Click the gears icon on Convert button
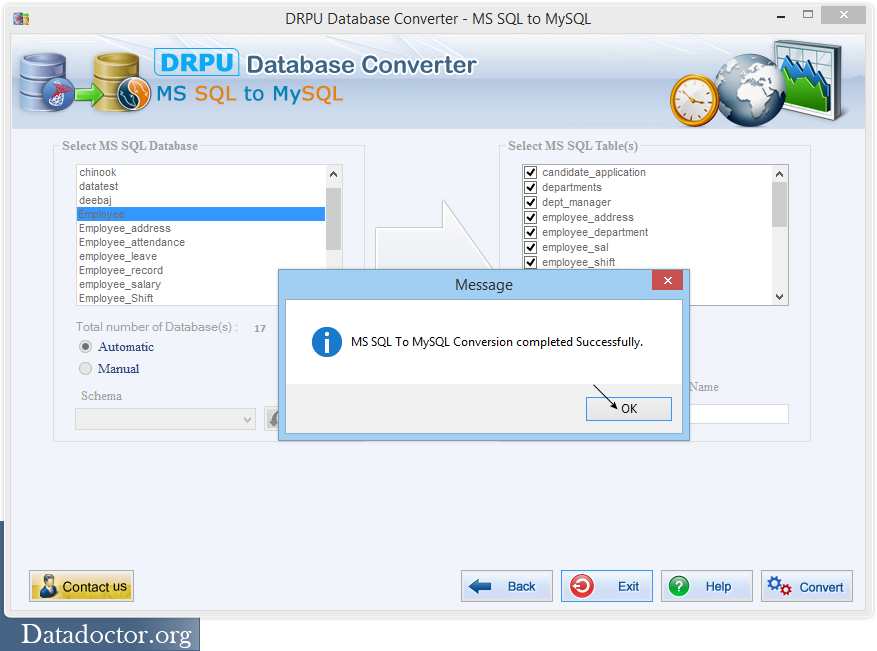Viewport: 877px width, 651px height. click(779, 586)
